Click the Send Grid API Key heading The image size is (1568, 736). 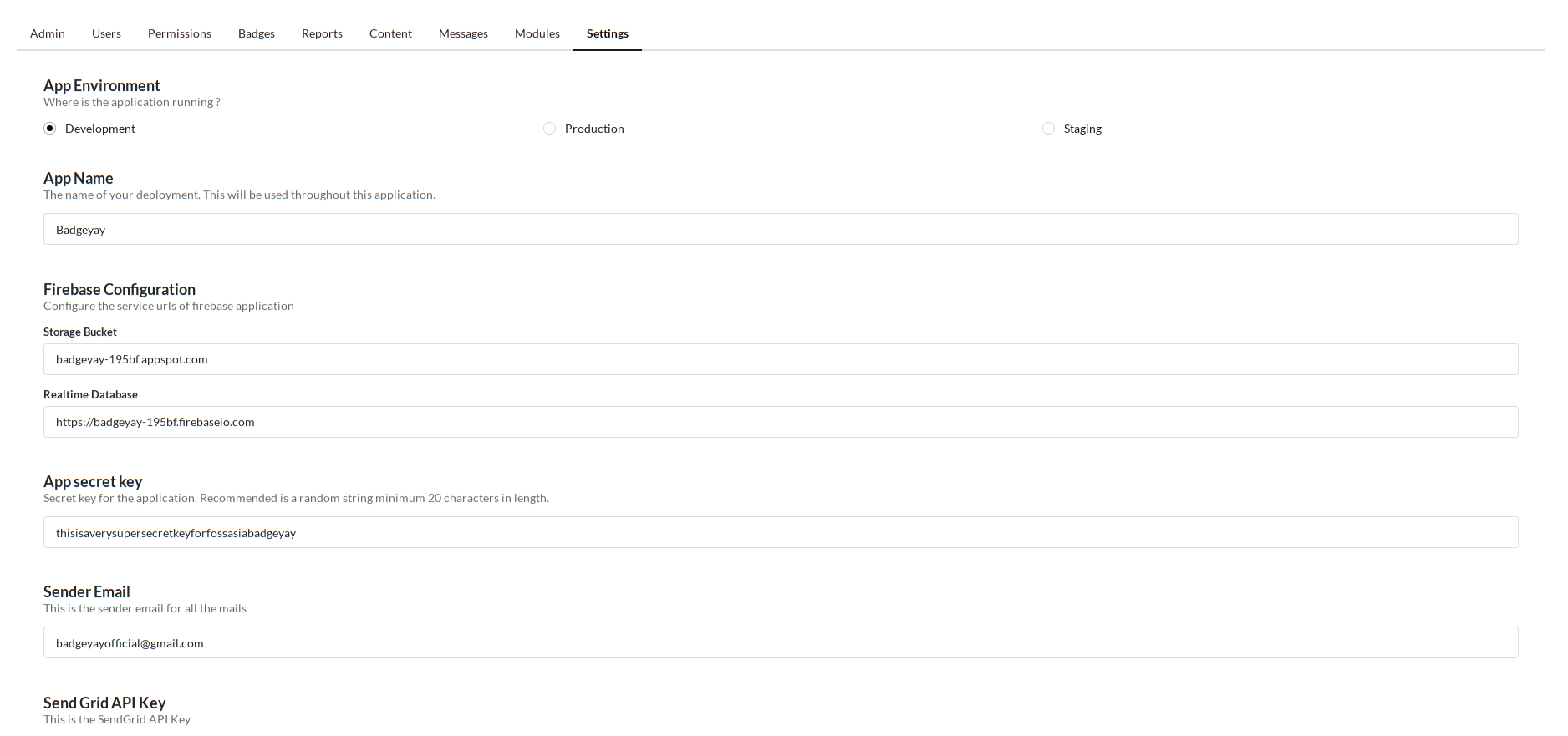tap(104, 703)
